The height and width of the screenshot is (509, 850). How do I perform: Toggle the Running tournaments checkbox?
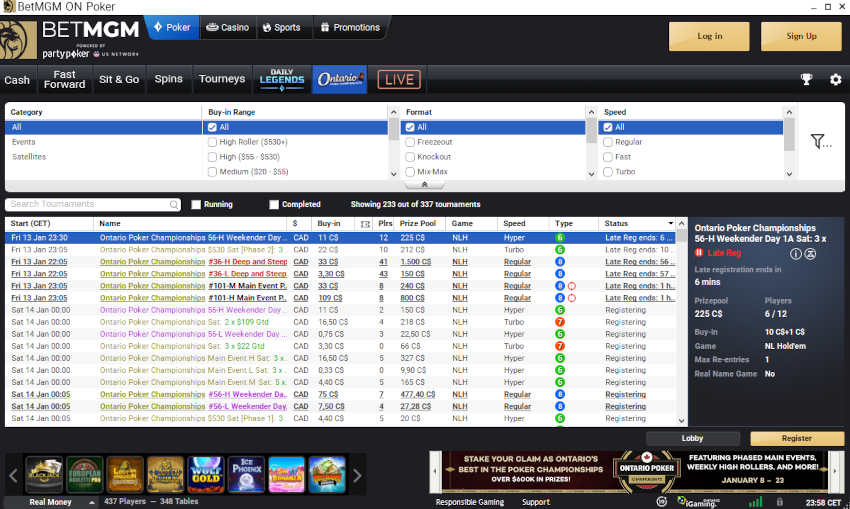196,205
